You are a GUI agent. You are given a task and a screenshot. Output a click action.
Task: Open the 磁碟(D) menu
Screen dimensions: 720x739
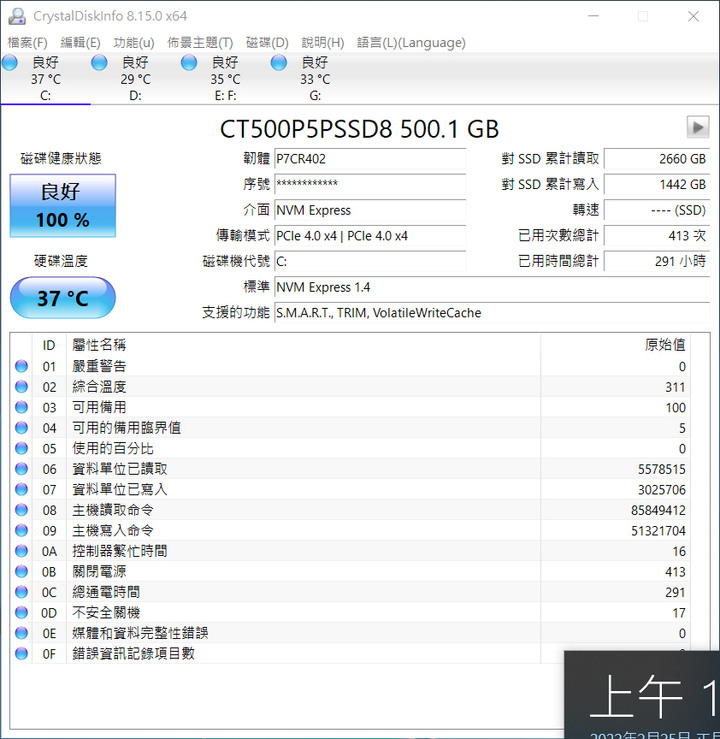click(267, 42)
